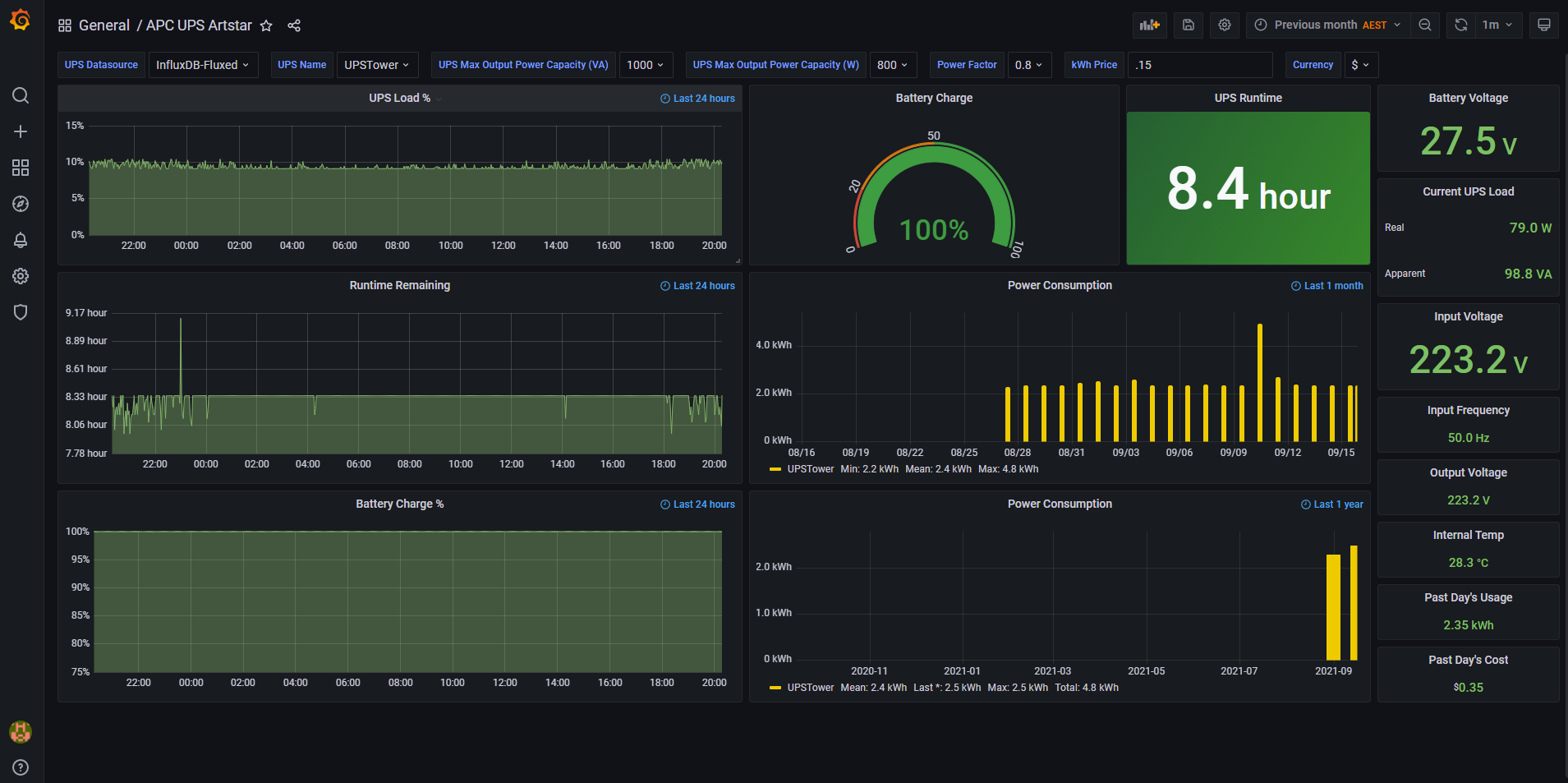Open the Explore compass icon

[21, 204]
